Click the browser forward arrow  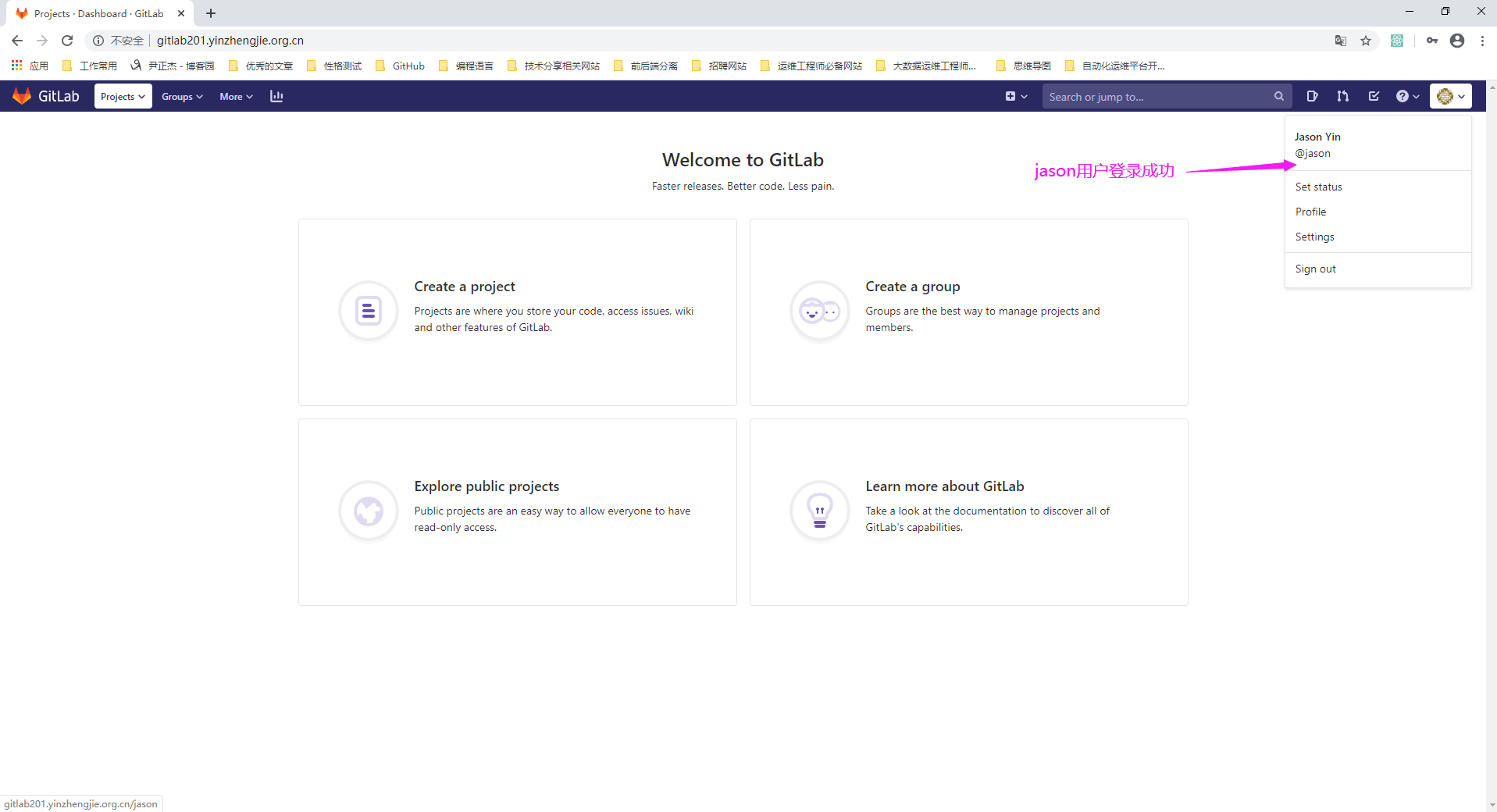(x=42, y=41)
